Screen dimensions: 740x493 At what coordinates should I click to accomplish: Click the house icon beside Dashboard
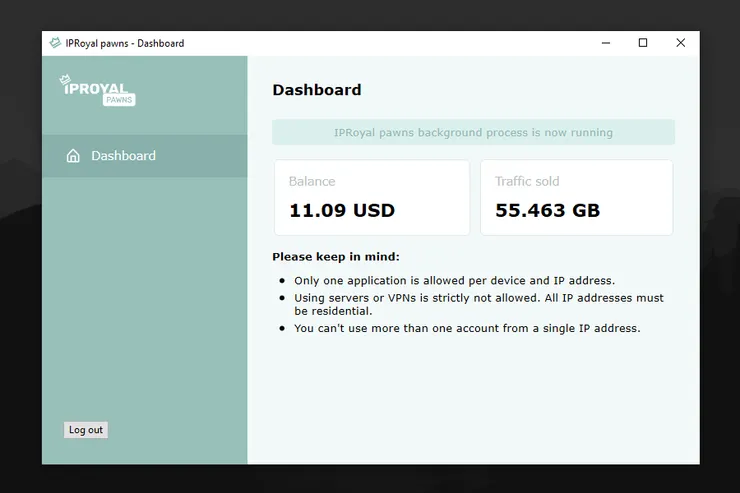tap(73, 156)
